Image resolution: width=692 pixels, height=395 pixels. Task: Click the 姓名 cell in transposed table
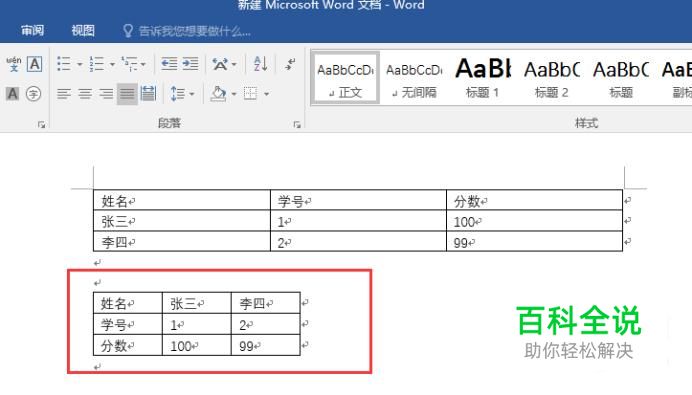click(128, 303)
